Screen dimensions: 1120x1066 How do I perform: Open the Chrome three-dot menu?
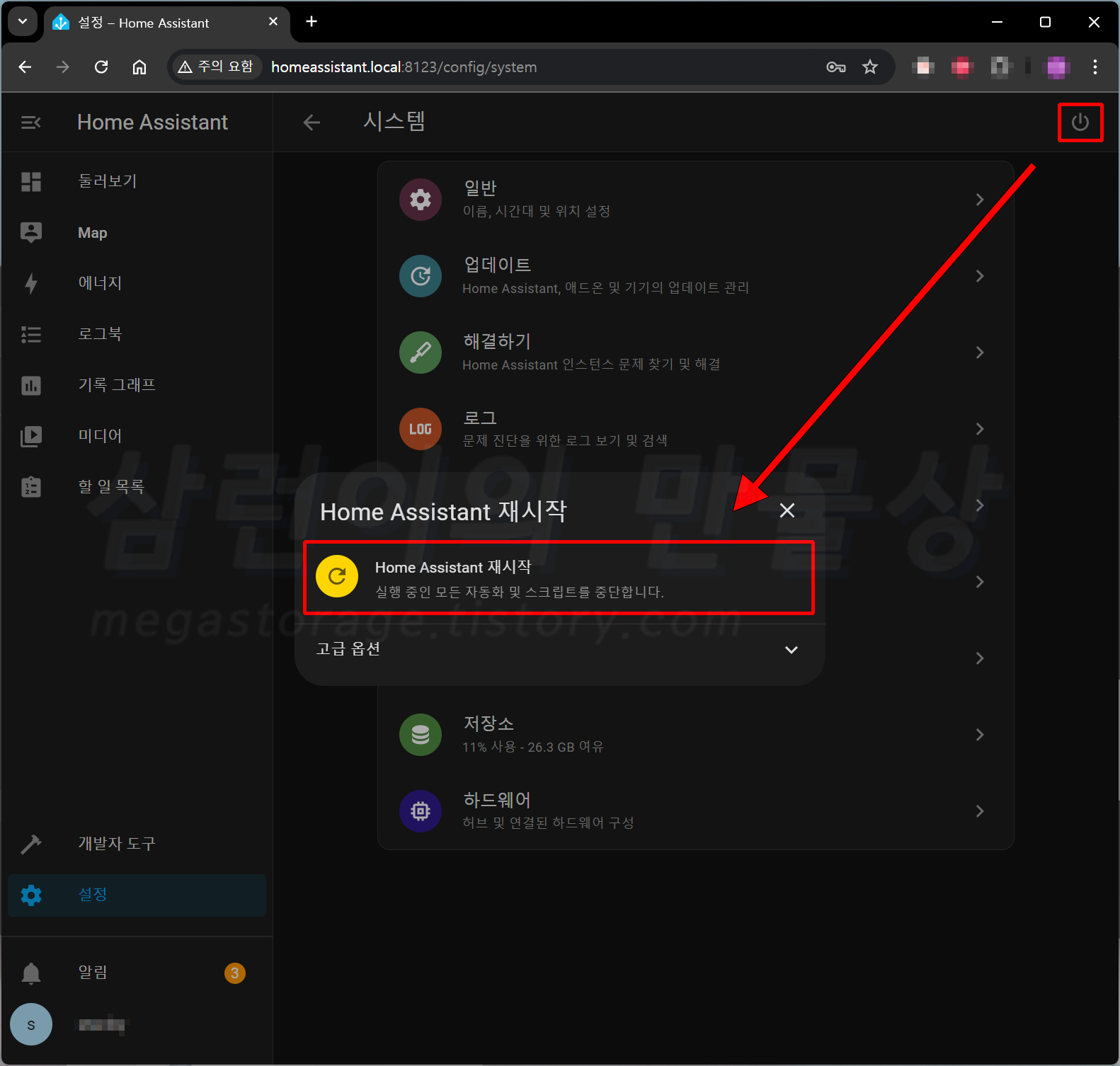point(1095,67)
